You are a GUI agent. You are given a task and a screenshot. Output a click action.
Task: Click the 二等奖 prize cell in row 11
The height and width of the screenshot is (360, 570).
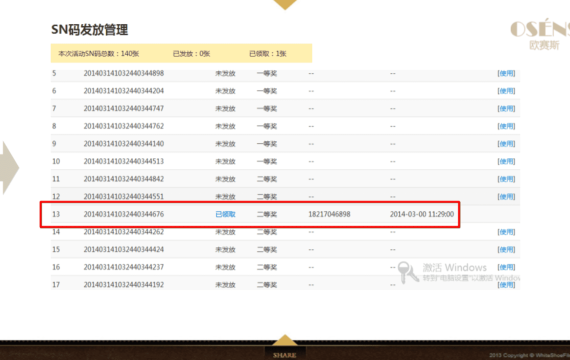[x=267, y=179]
